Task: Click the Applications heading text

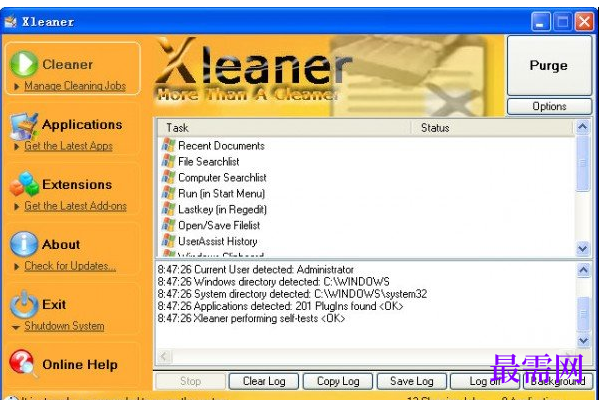Action: click(82, 124)
